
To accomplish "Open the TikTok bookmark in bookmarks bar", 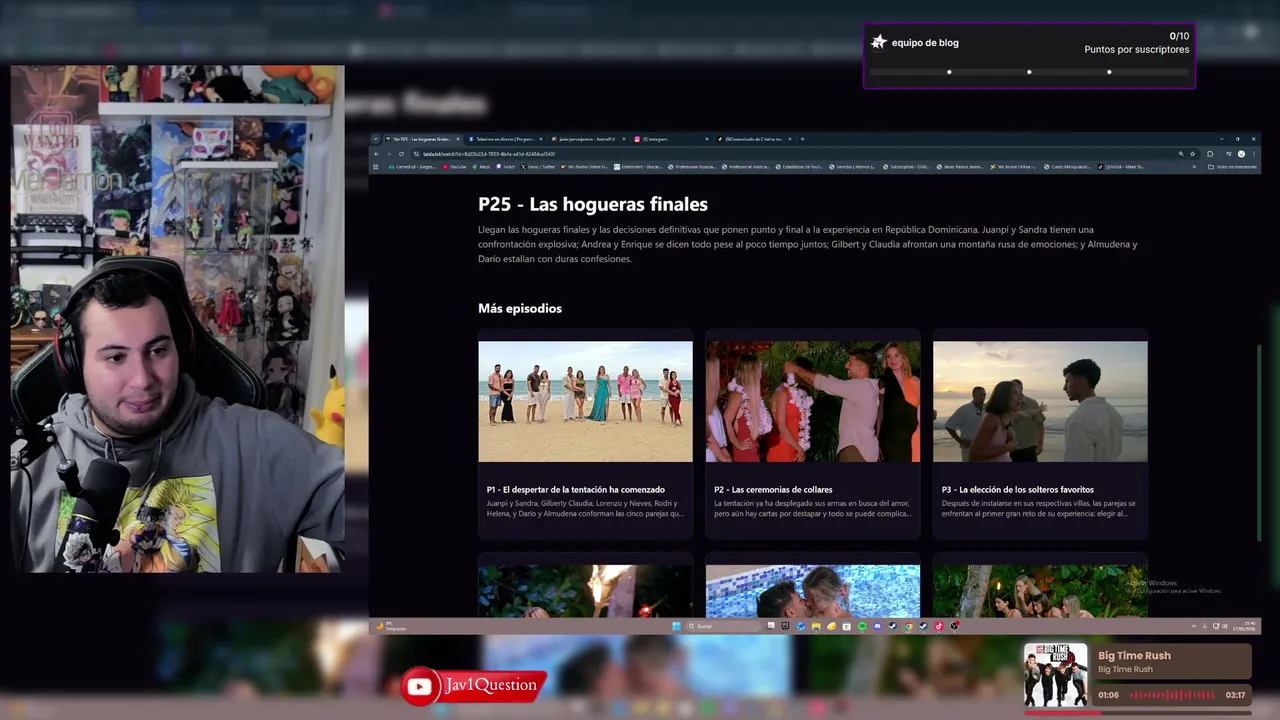I will pos(1121,167).
